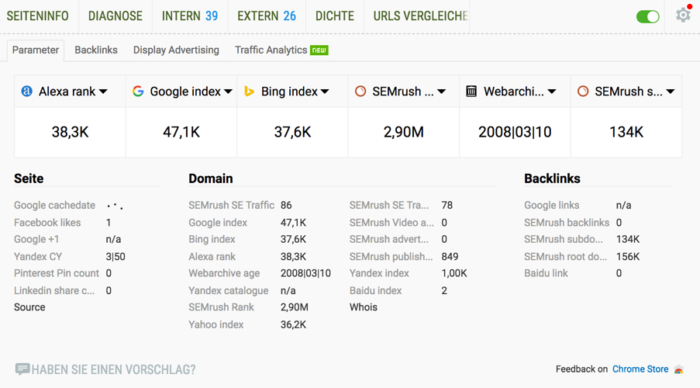The height and width of the screenshot is (388, 700).
Task: Click the SEMrush backlinks label
Action: point(567,222)
